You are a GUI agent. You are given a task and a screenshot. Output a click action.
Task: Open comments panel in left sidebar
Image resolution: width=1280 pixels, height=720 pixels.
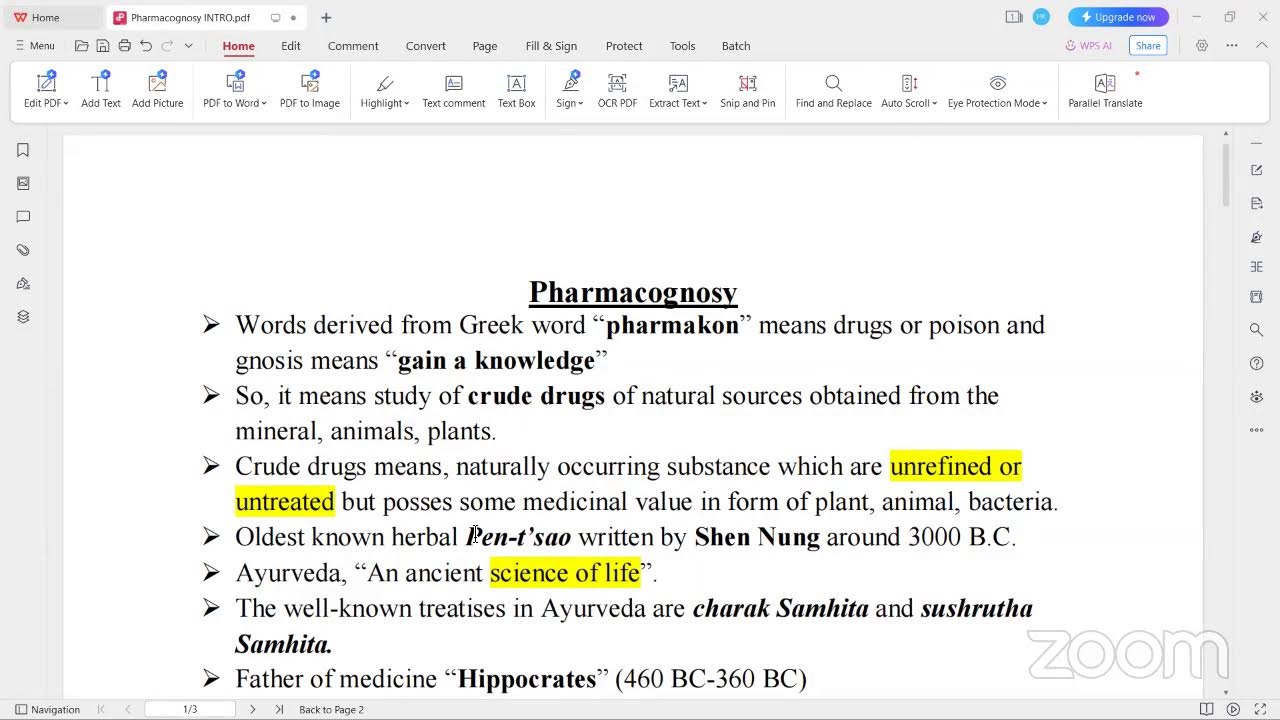click(23, 217)
